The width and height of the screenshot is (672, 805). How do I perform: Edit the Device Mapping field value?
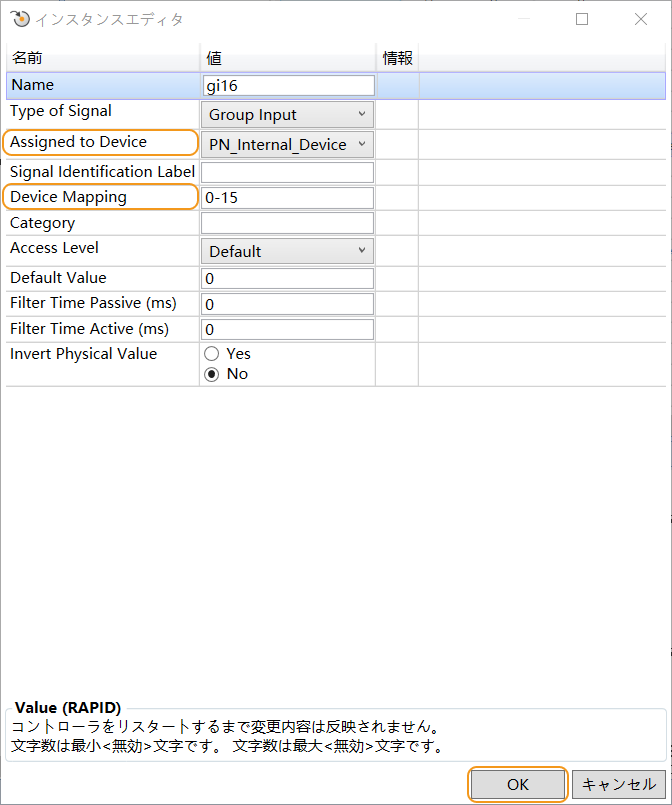point(288,198)
